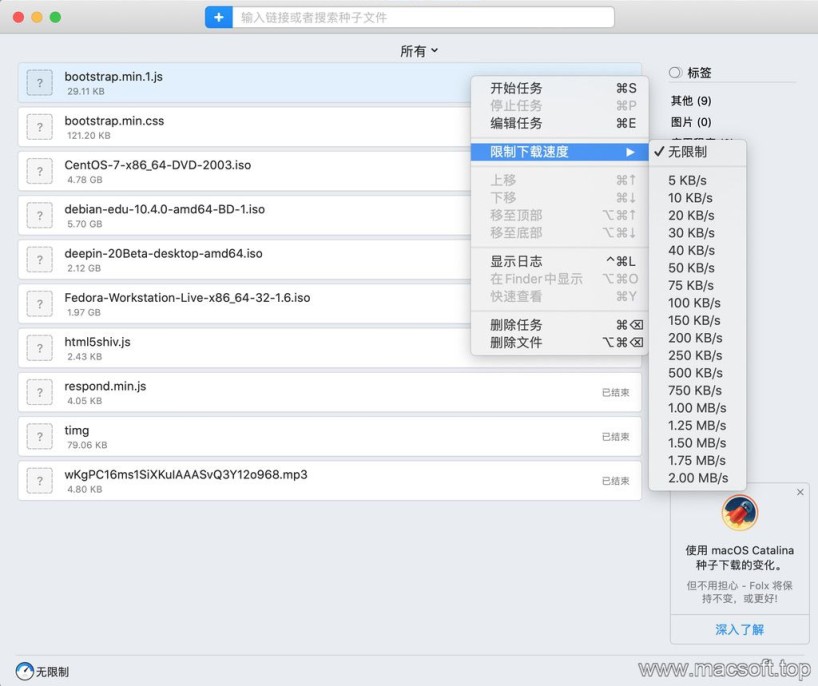Click the file icon for html5shiv.js
Image resolution: width=818 pixels, height=686 pixels.
tap(39, 348)
